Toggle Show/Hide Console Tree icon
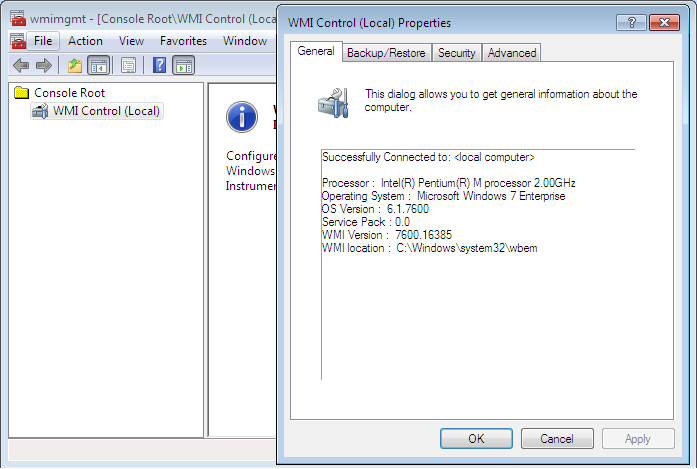Image resolution: width=697 pixels, height=469 pixels. tap(98, 66)
